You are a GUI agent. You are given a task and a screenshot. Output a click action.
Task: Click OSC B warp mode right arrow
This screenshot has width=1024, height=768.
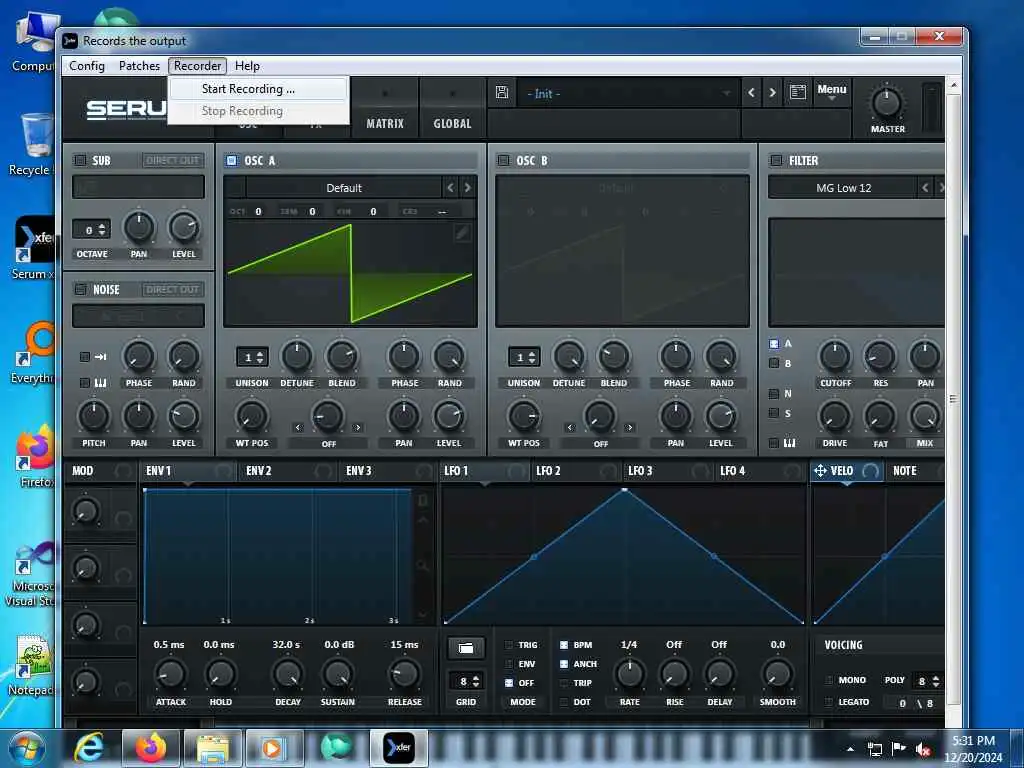pyautogui.click(x=630, y=428)
